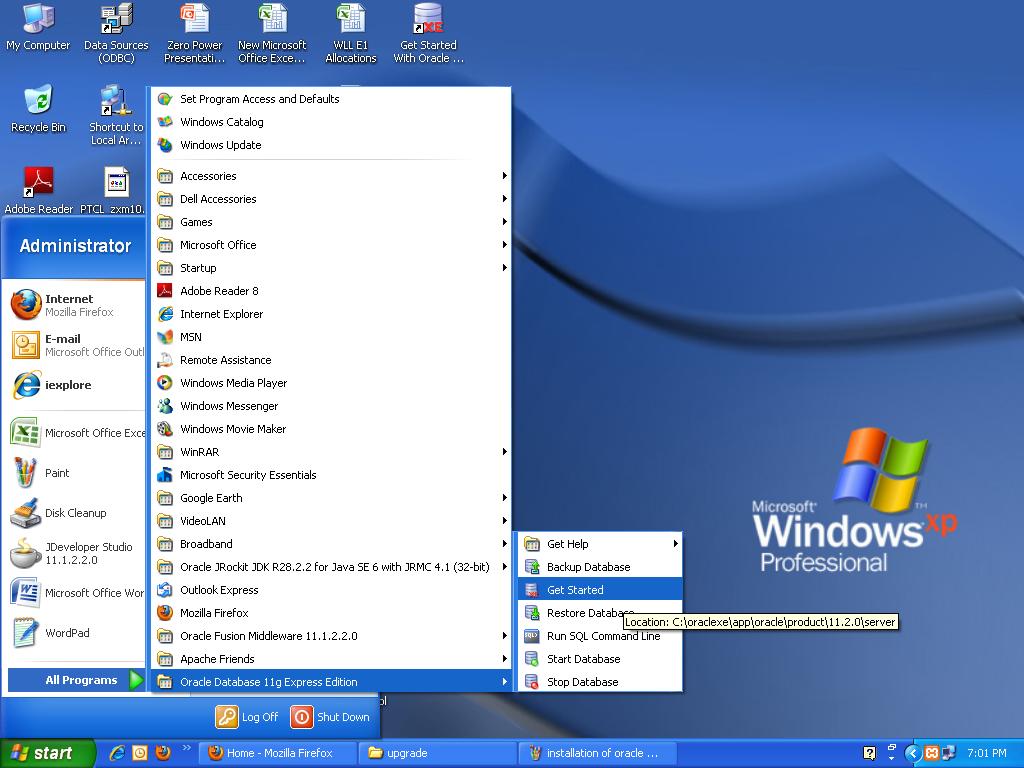Viewport: 1024px width, 768px height.
Task: Open Adobe Reader 8 from programs list
Action: pyautogui.click(x=331, y=291)
